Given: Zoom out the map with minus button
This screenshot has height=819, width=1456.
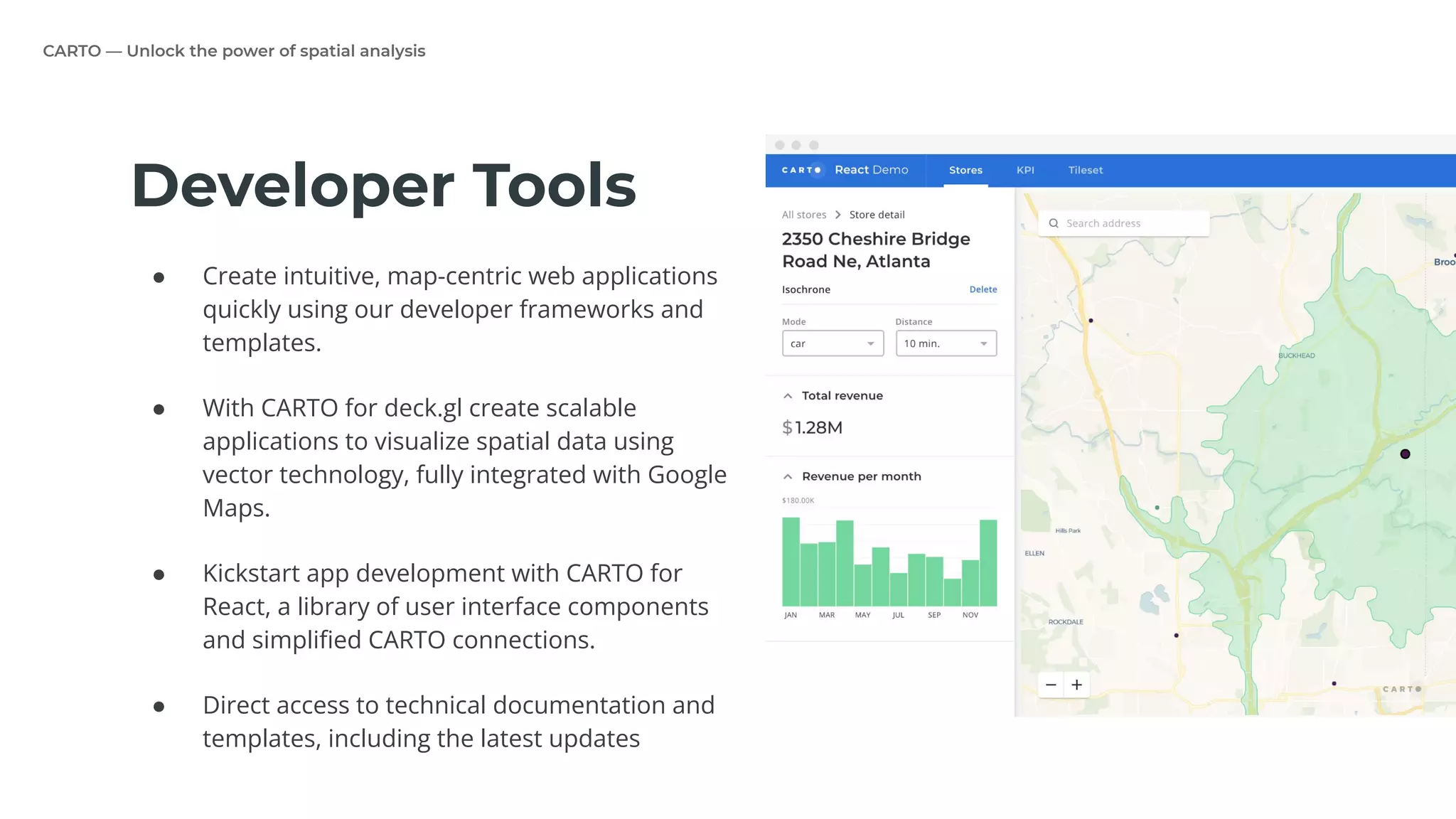Looking at the screenshot, I should pyautogui.click(x=1051, y=685).
